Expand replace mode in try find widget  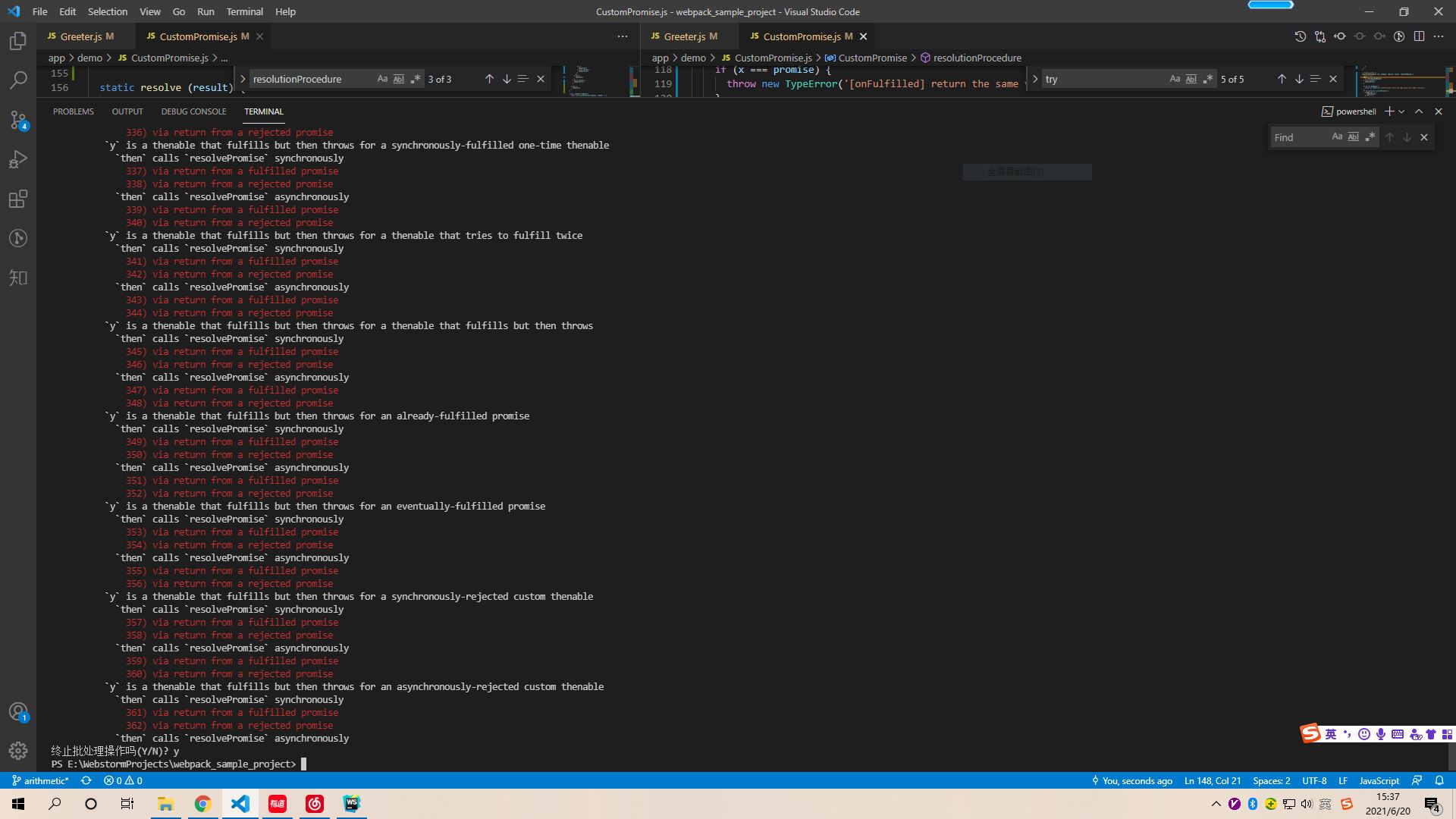click(1035, 79)
